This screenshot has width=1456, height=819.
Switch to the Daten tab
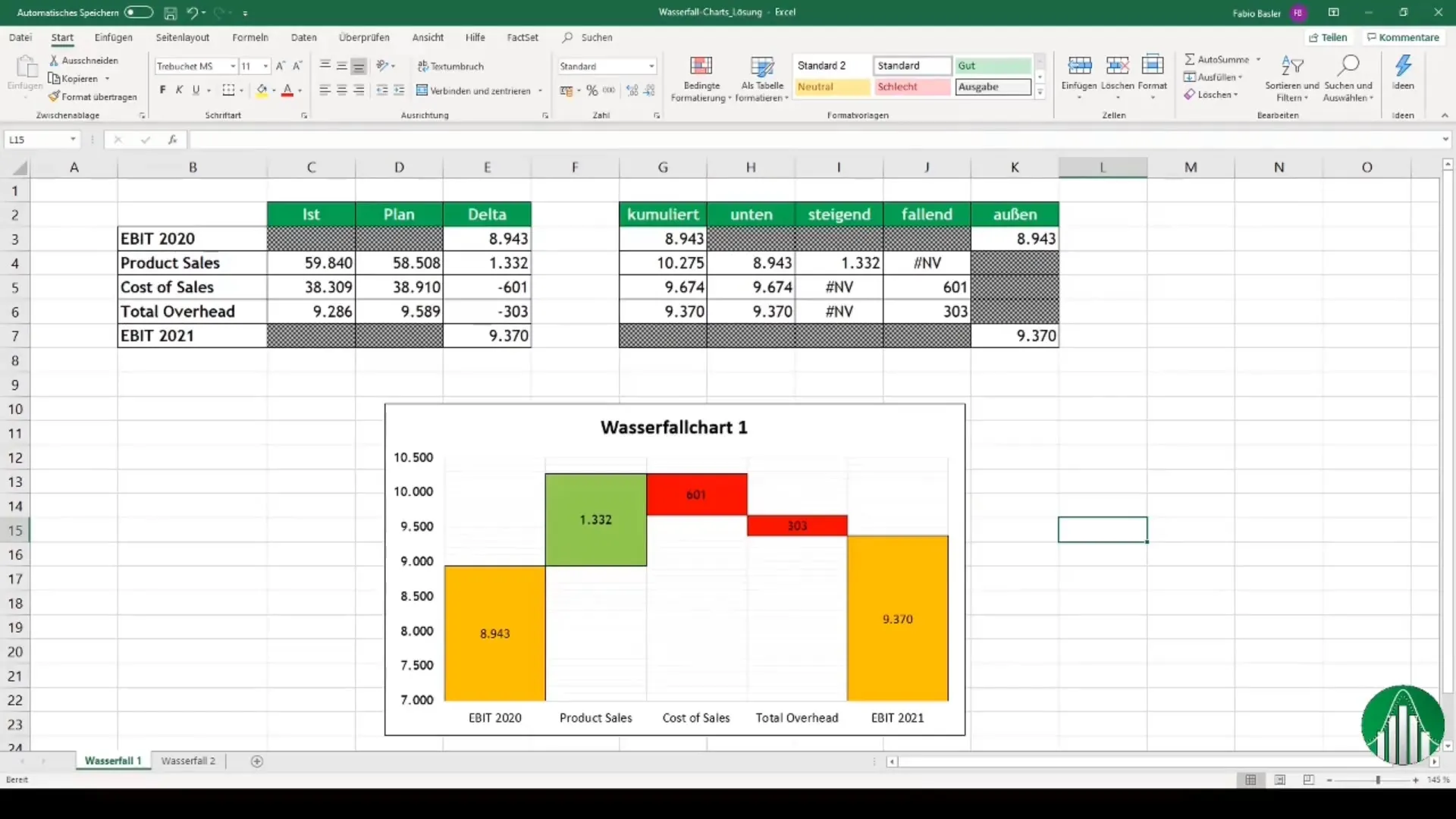click(304, 37)
